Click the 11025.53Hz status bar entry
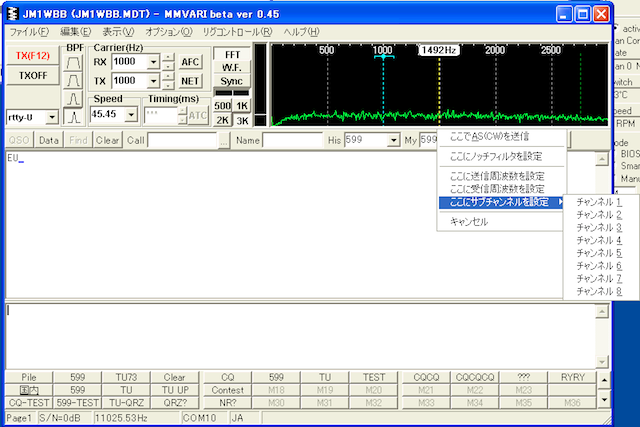 (x=136, y=418)
